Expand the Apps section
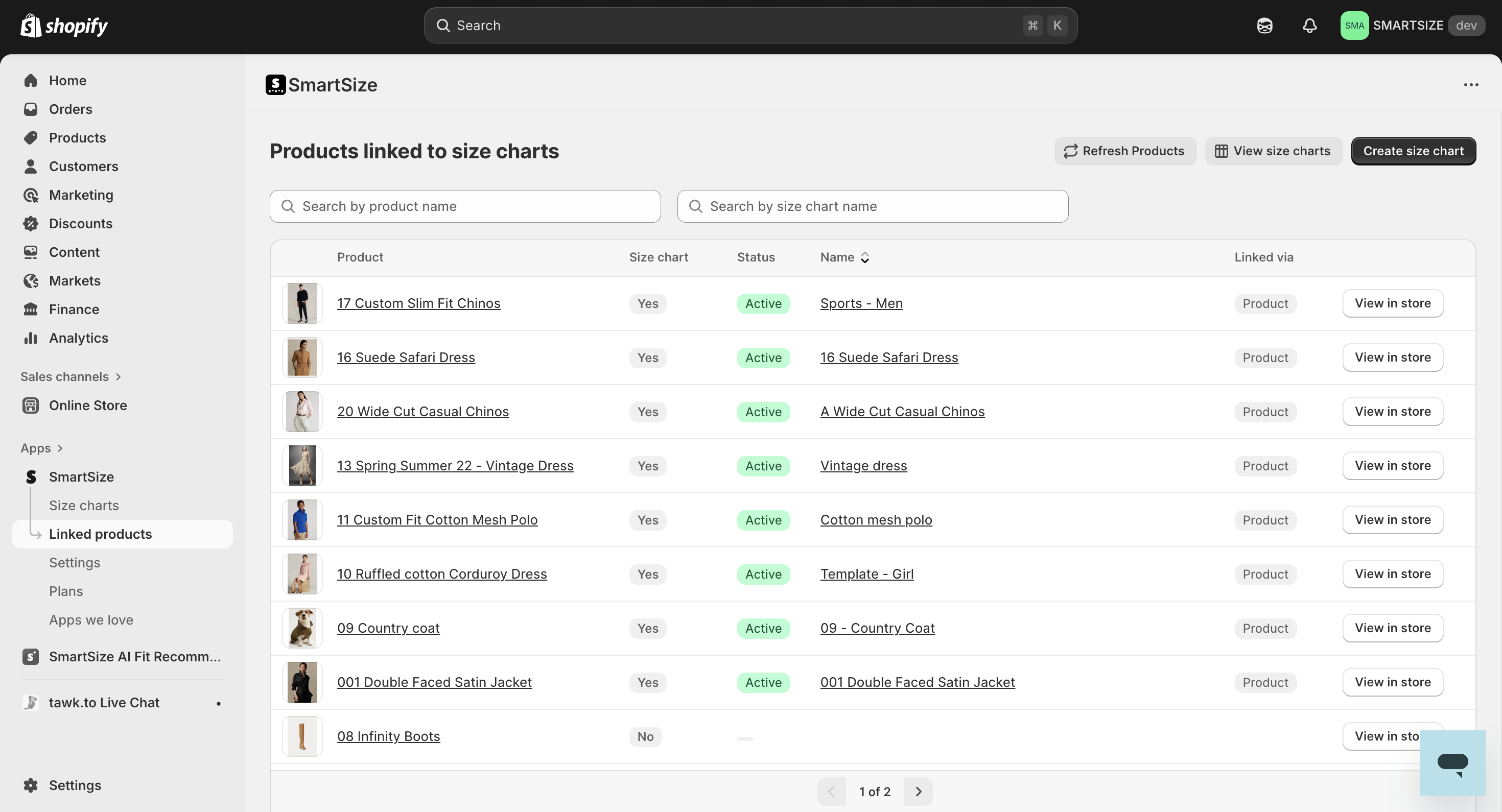The height and width of the screenshot is (812, 1502). pyautogui.click(x=41, y=448)
